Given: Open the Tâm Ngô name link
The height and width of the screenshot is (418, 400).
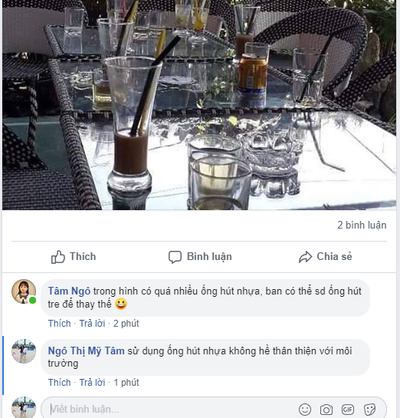Looking at the screenshot, I should point(69,291).
